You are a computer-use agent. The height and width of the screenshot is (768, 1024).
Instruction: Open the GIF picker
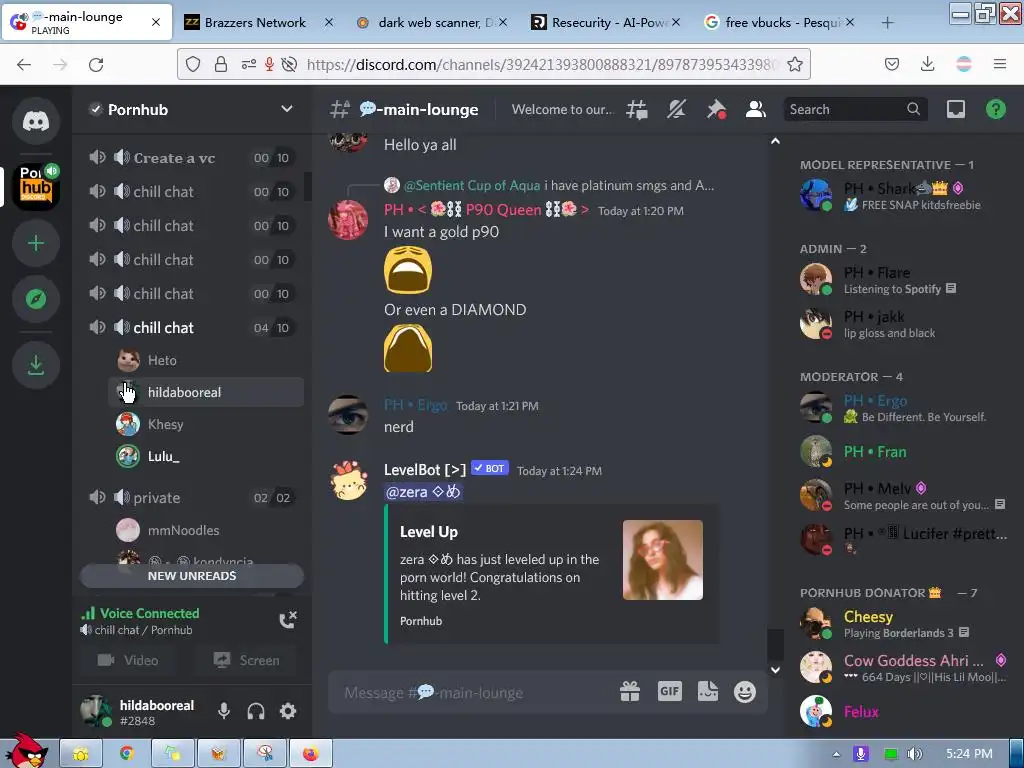(x=669, y=691)
